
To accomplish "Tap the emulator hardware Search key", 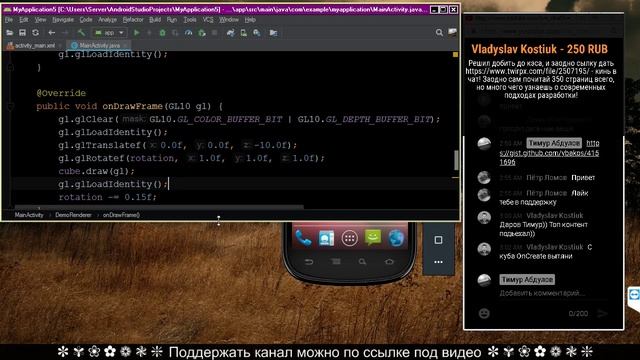I will point(362,262).
